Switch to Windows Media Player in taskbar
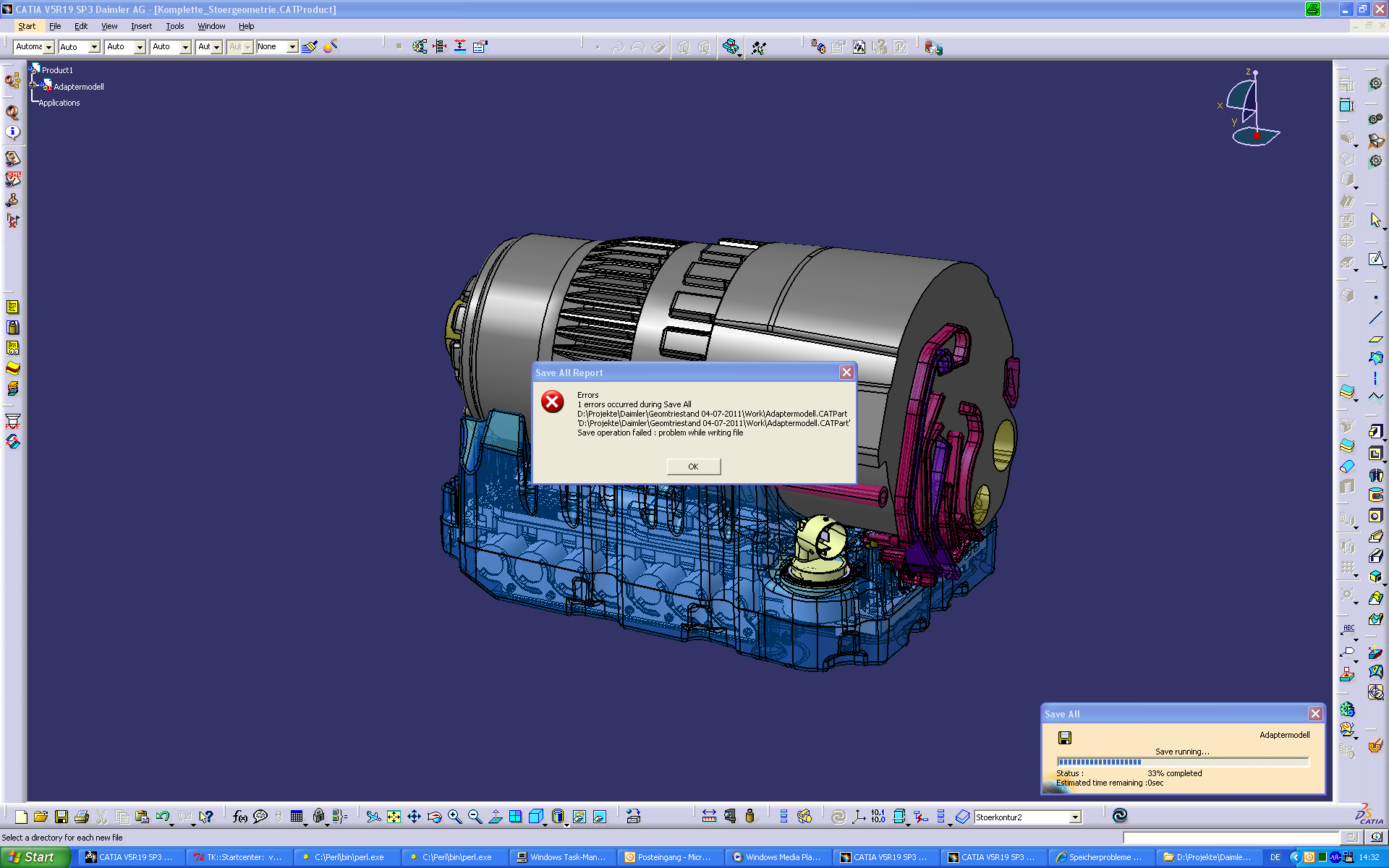The image size is (1389, 868). click(777, 857)
